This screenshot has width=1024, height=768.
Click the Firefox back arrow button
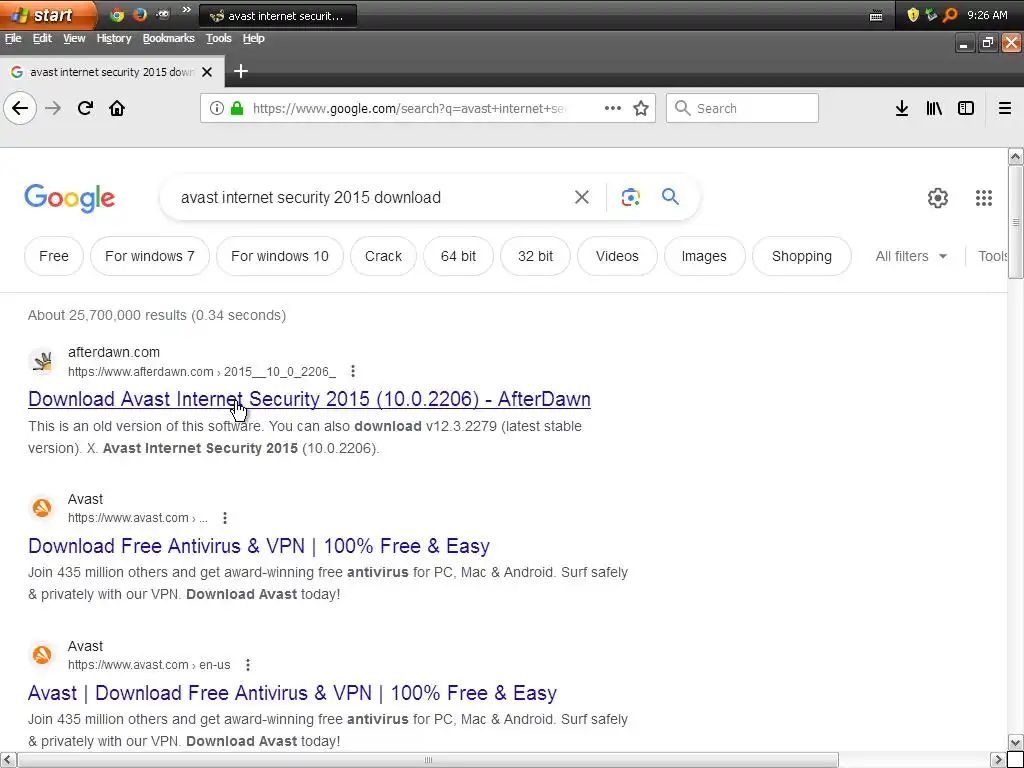(x=20, y=108)
